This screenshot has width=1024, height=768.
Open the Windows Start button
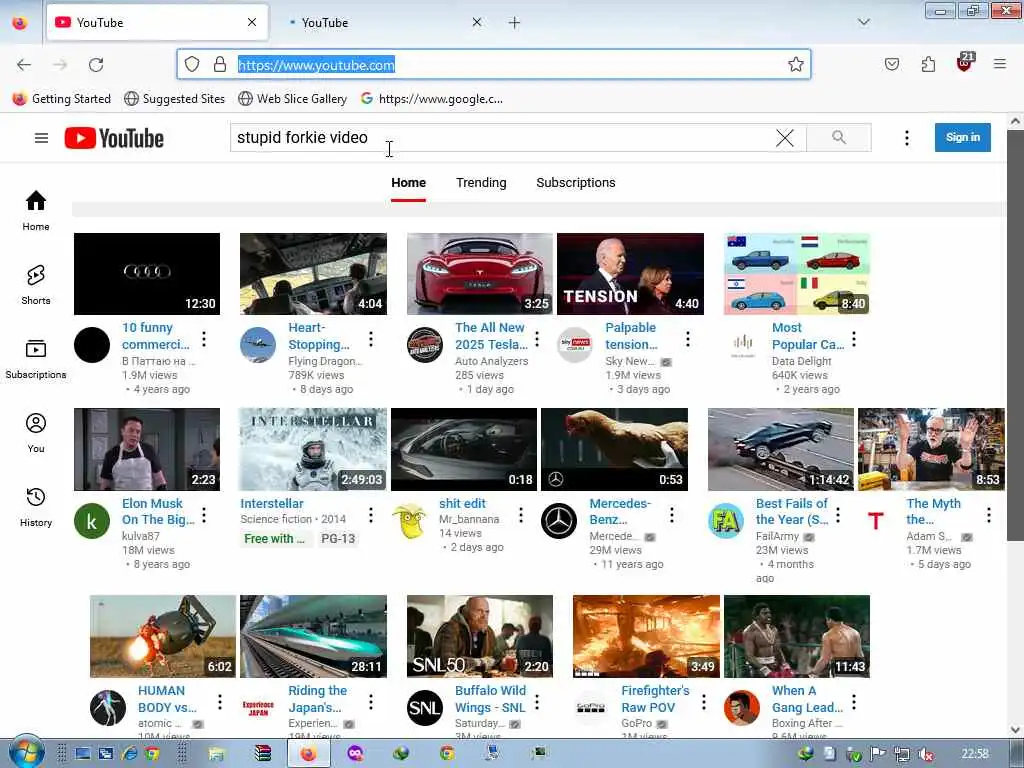point(26,752)
